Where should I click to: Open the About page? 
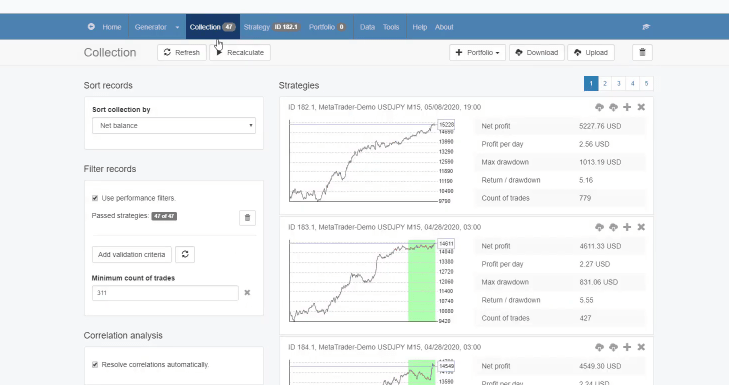[x=444, y=27]
